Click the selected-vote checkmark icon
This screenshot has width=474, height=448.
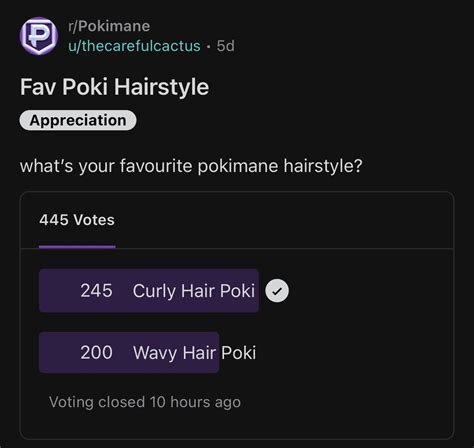(x=277, y=291)
